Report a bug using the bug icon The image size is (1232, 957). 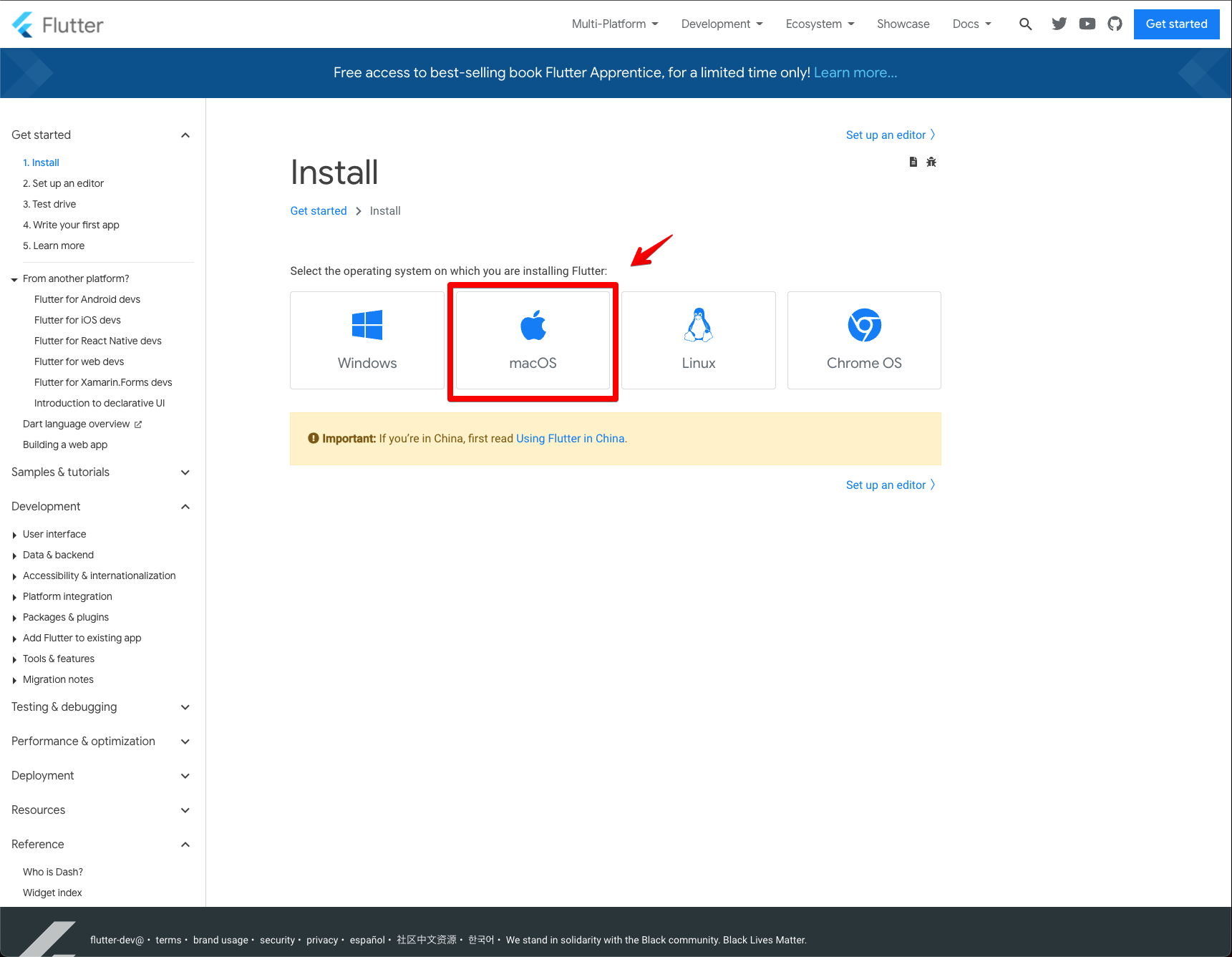[x=931, y=162]
